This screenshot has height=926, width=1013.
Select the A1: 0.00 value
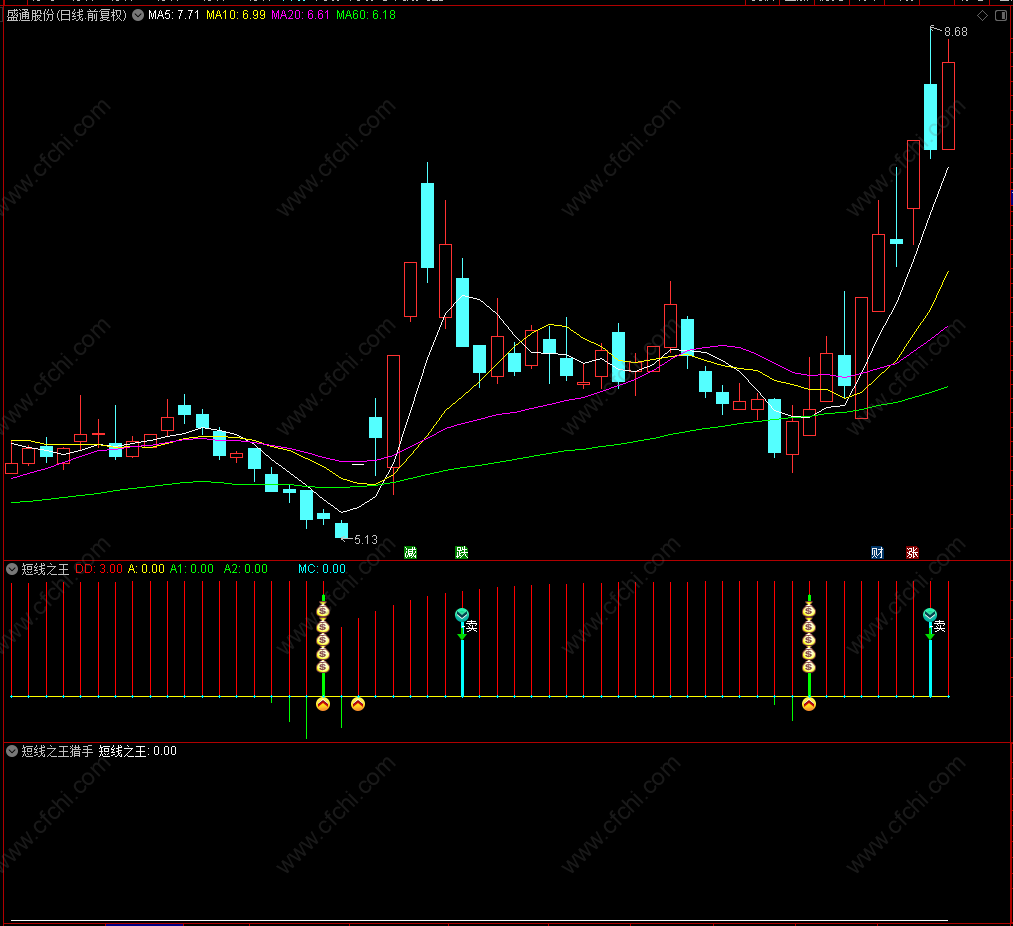click(x=192, y=569)
